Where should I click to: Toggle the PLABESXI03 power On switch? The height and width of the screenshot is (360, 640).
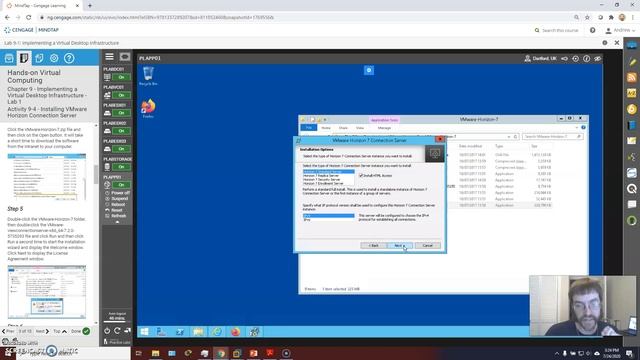121,149
